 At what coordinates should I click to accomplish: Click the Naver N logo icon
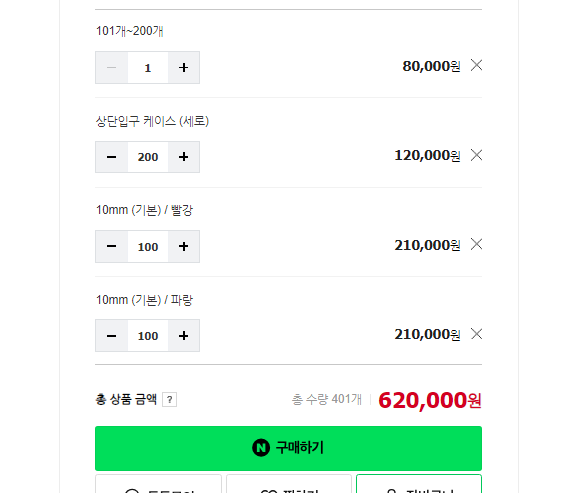coord(261,448)
